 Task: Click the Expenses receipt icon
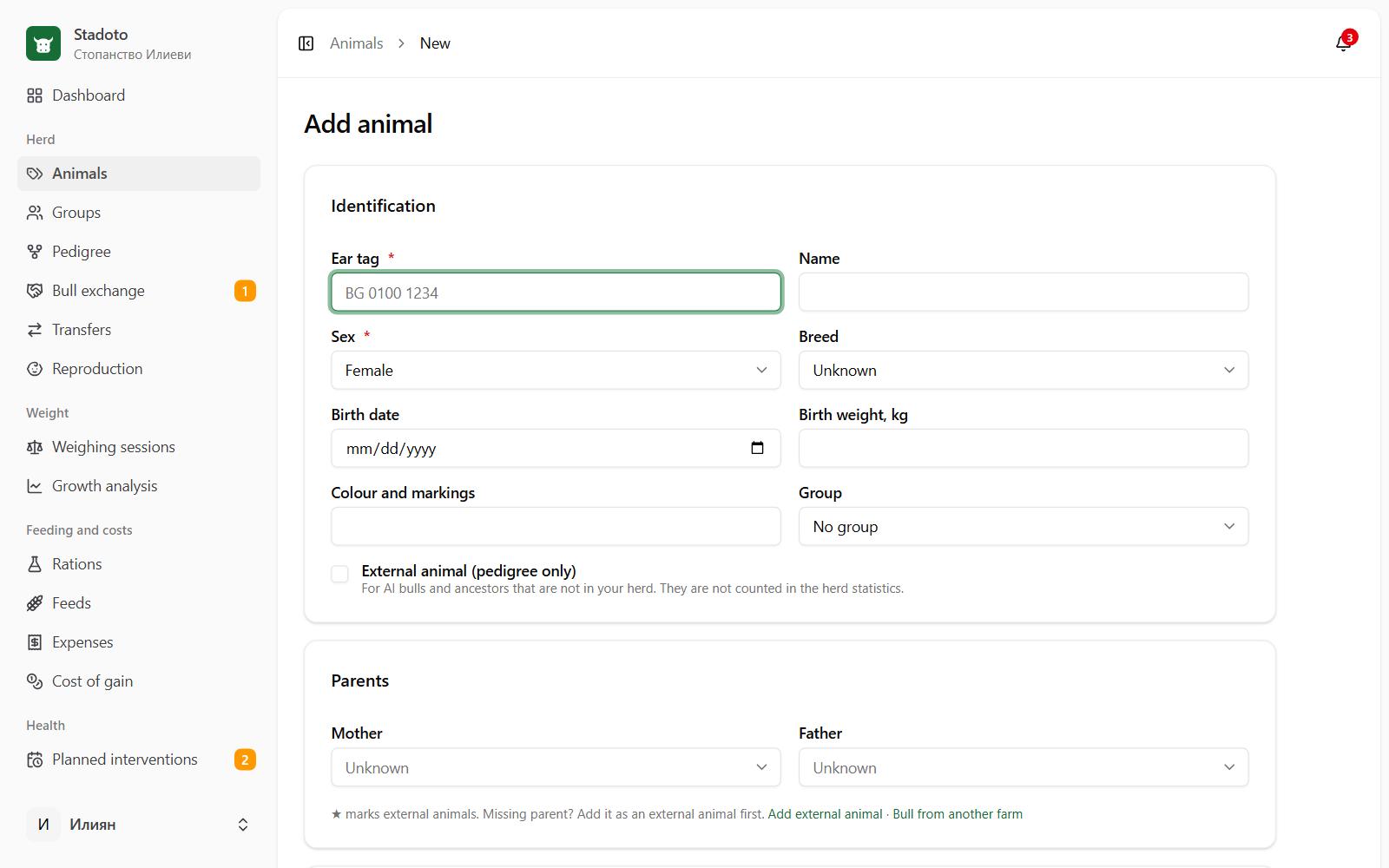coord(35,642)
